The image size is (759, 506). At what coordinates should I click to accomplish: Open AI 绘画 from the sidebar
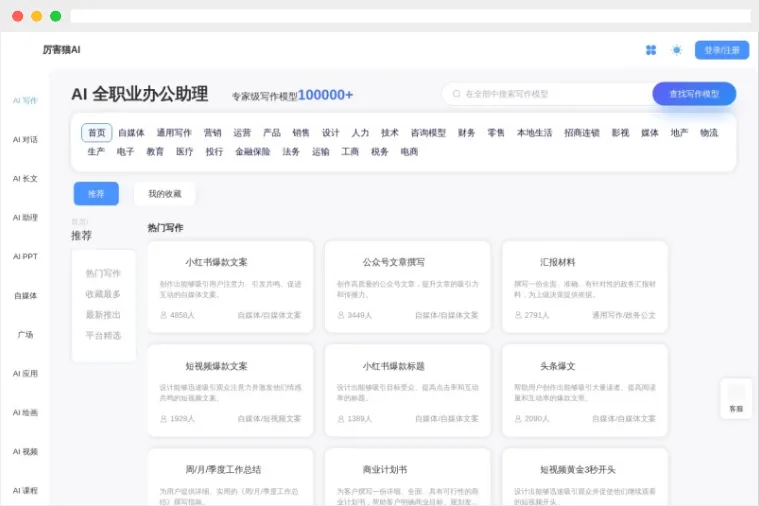point(25,413)
